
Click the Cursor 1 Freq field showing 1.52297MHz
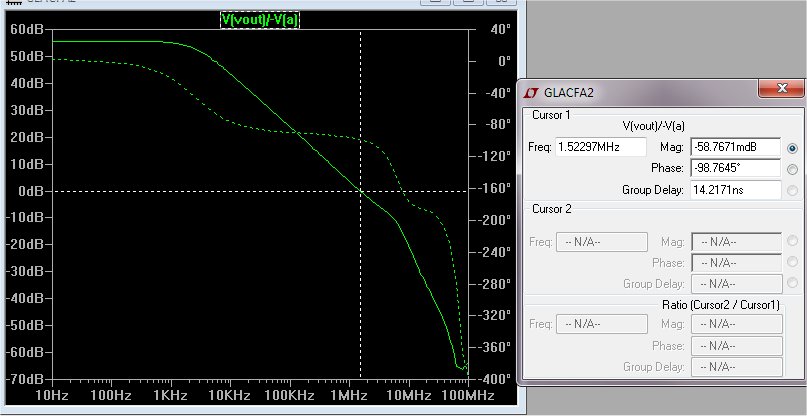tap(600, 147)
